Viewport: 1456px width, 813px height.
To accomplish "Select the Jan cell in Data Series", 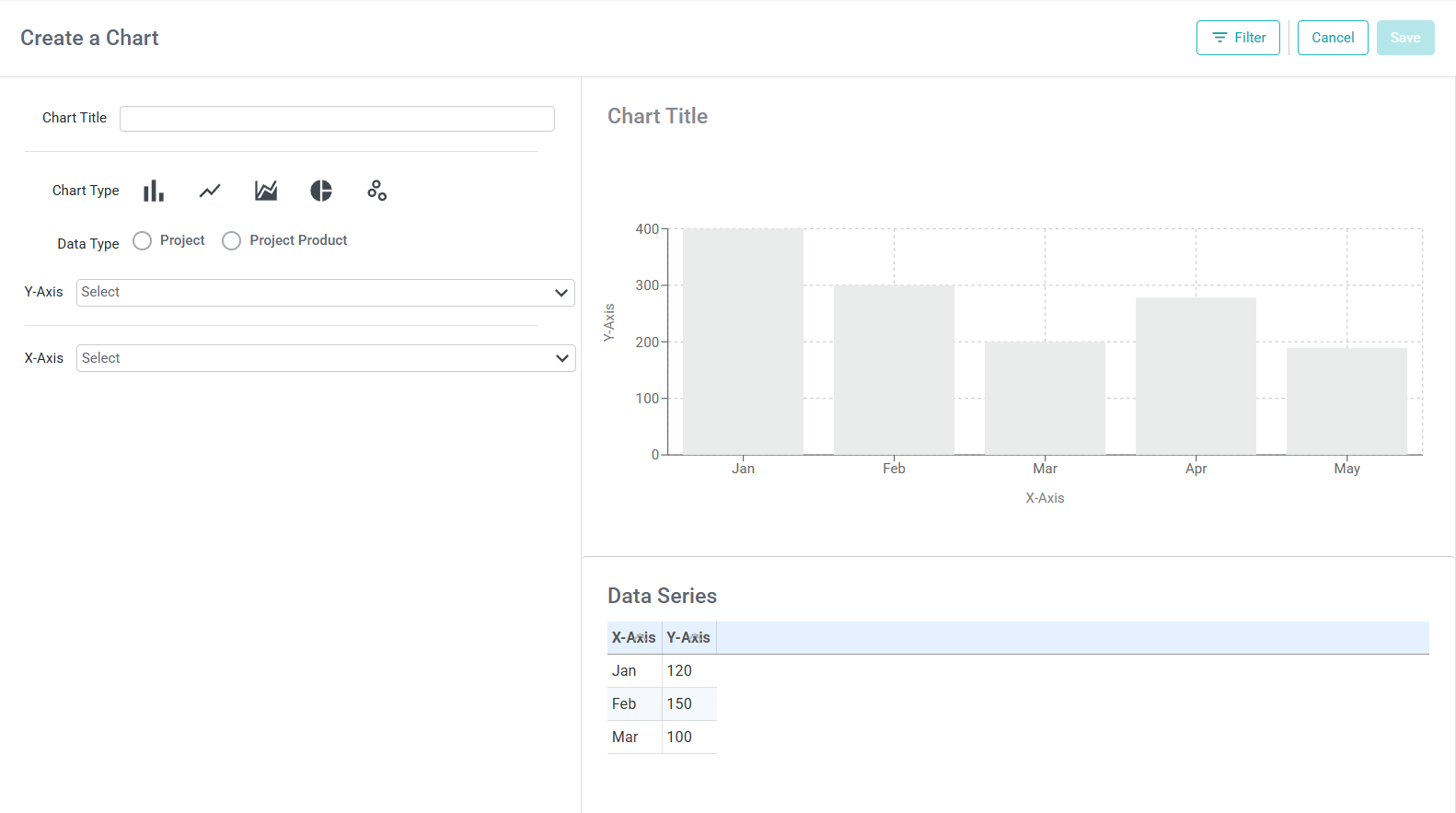I will [x=634, y=671].
